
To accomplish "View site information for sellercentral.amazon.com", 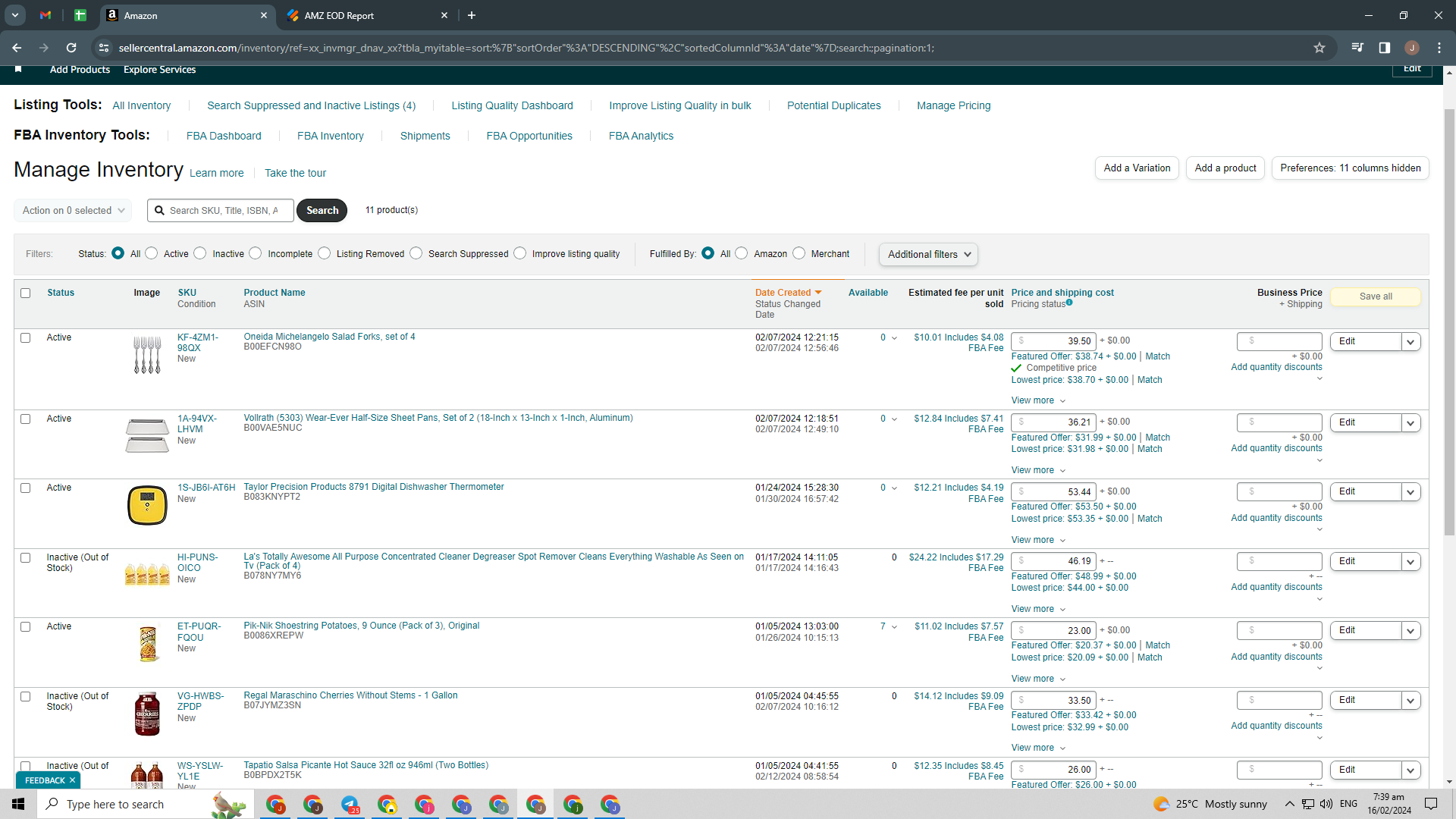I will [104, 48].
